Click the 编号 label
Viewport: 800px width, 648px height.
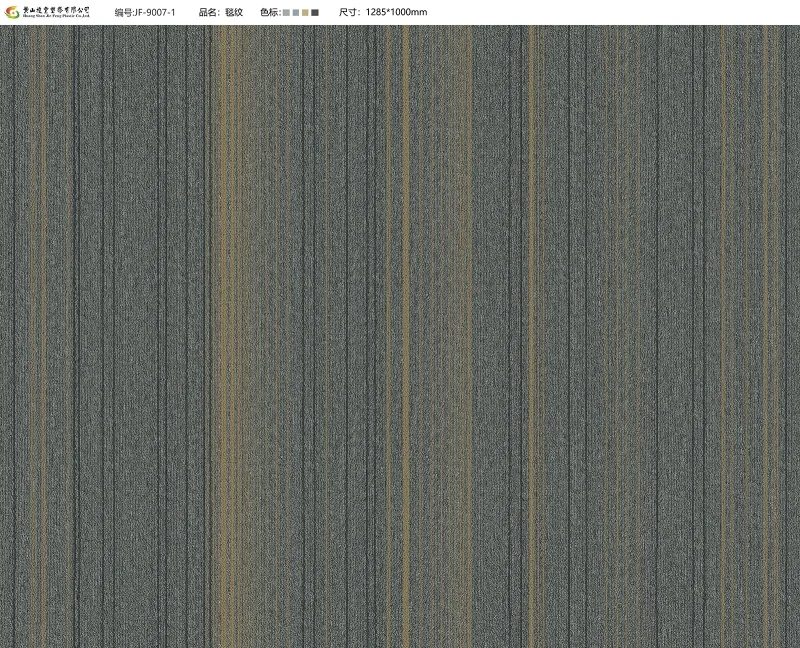click(123, 12)
